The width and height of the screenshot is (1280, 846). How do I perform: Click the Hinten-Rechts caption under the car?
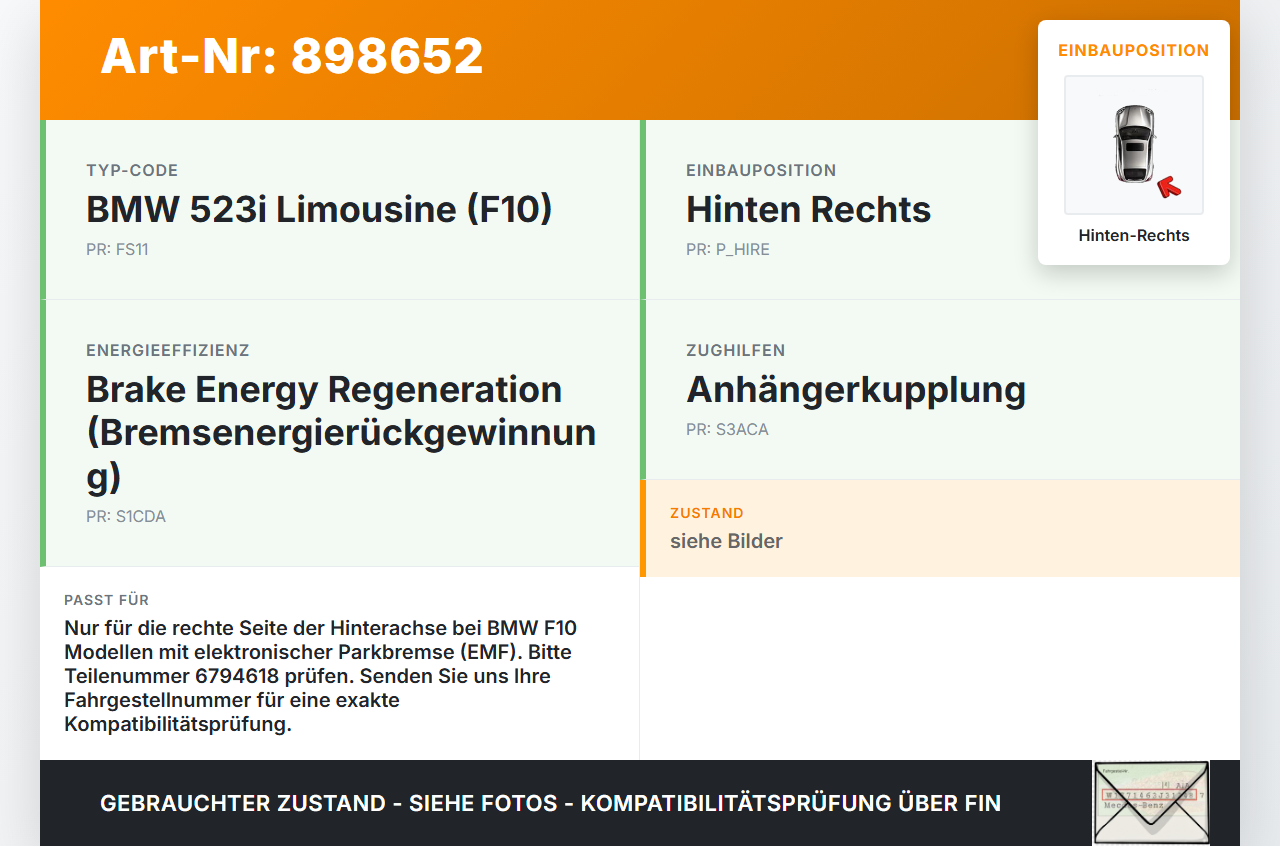pos(1134,236)
